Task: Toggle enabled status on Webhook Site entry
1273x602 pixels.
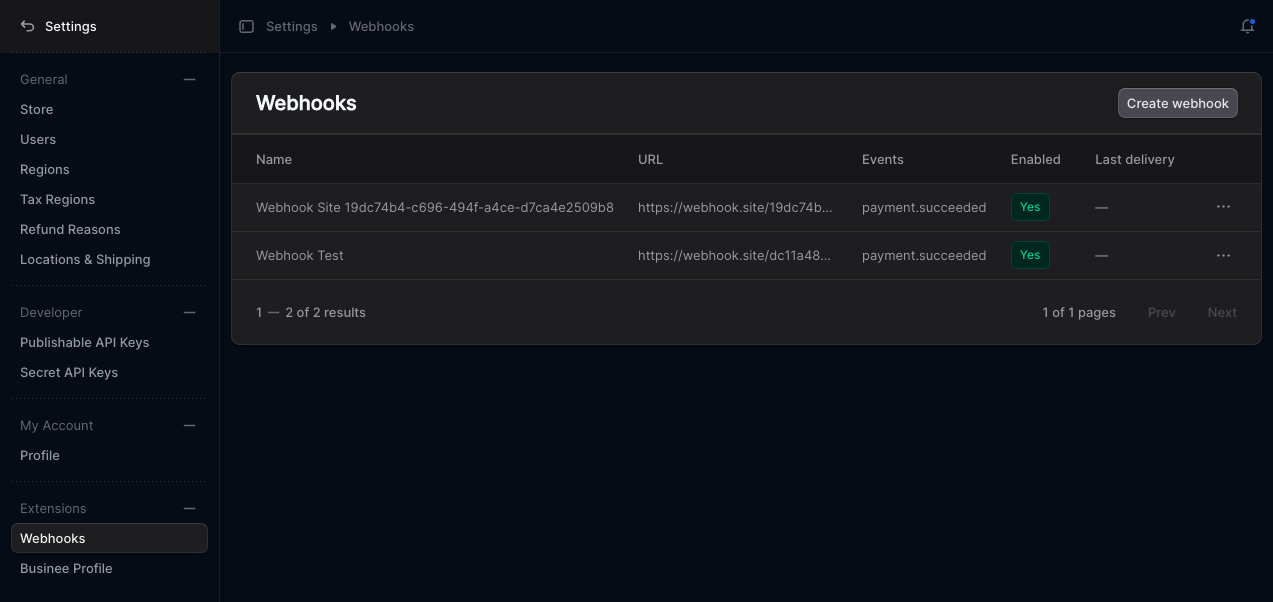Action: (1030, 207)
